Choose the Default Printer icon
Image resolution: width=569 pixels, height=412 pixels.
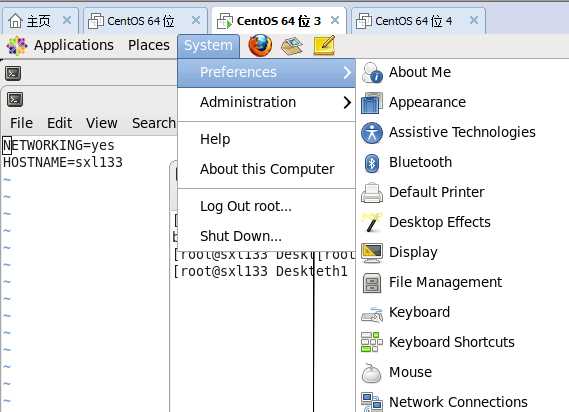[x=372, y=193]
